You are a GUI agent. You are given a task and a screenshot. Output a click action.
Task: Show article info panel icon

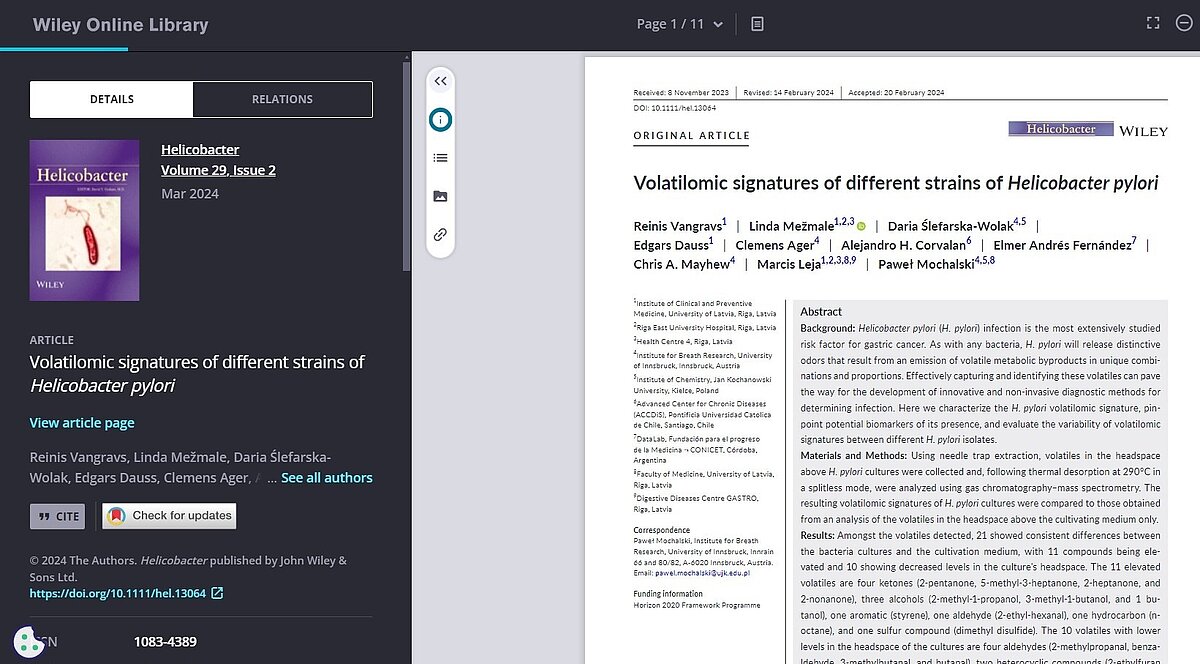tap(440, 120)
